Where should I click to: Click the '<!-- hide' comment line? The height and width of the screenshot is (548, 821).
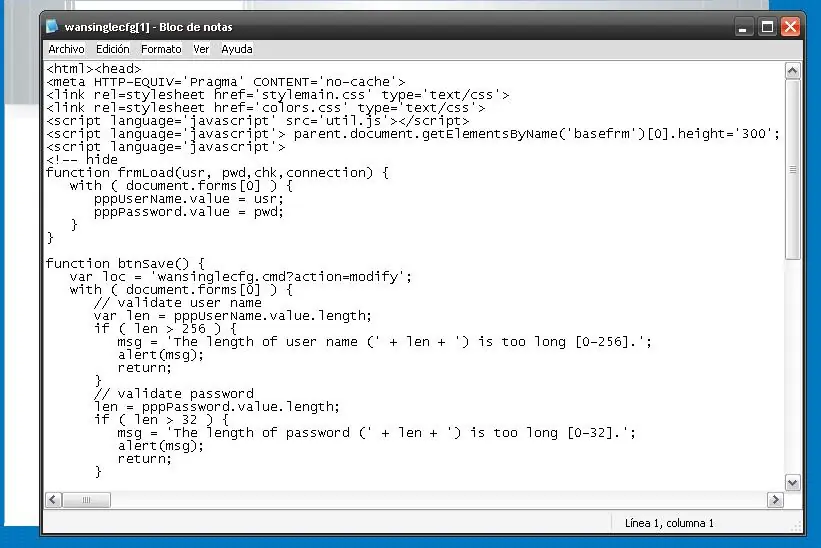[82, 160]
